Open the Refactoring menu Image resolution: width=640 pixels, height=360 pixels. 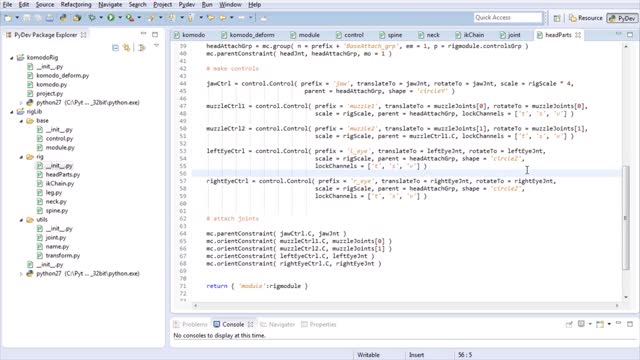[76, 5]
